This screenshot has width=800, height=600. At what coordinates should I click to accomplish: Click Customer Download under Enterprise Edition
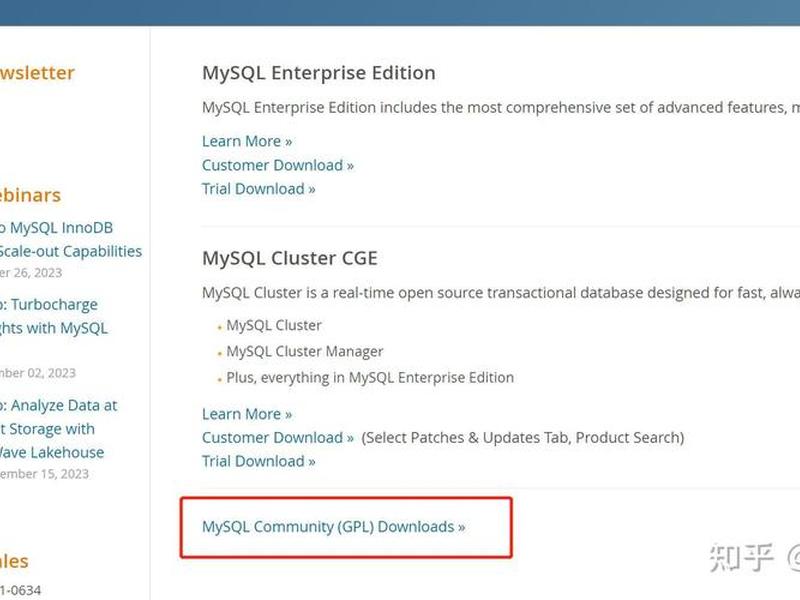278,165
